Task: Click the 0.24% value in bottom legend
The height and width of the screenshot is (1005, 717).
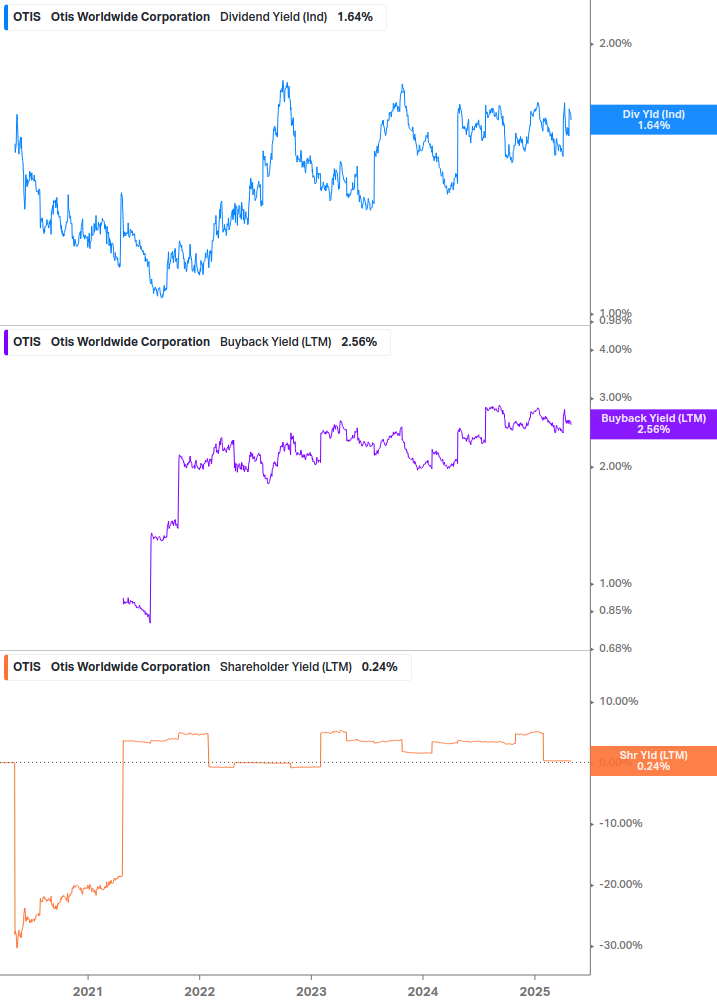Action: point(379,667)
